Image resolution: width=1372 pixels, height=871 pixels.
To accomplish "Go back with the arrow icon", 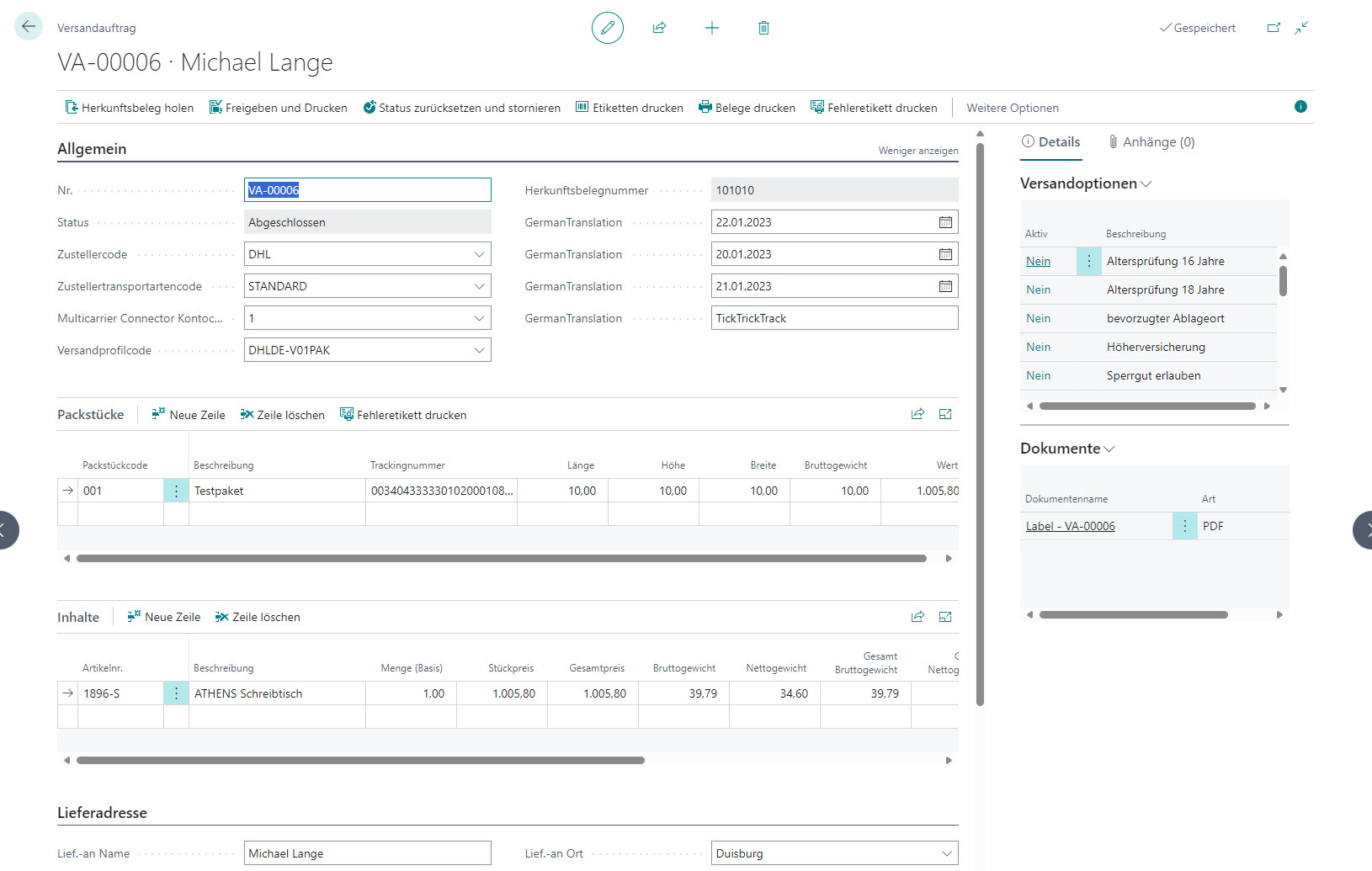I will coord(29,27).
